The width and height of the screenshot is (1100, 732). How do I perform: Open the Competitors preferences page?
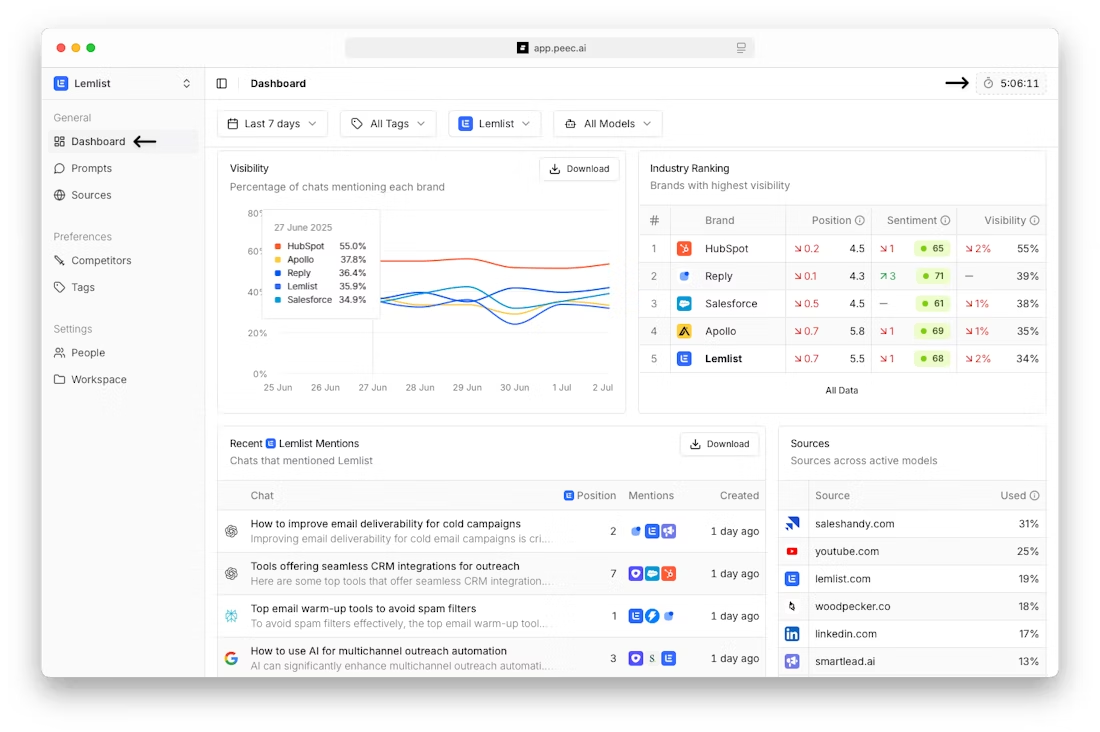pos(101,260)
